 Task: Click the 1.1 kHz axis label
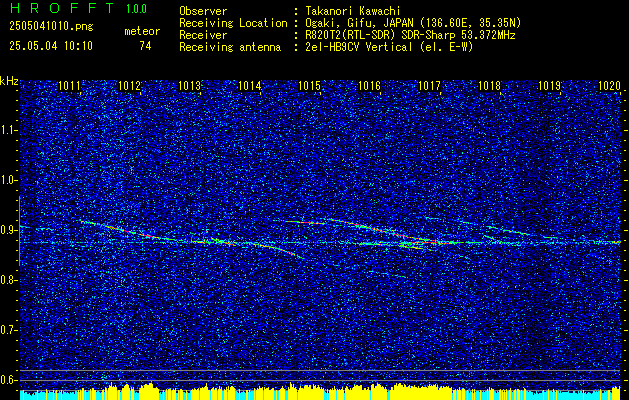(x=8, y=130)
